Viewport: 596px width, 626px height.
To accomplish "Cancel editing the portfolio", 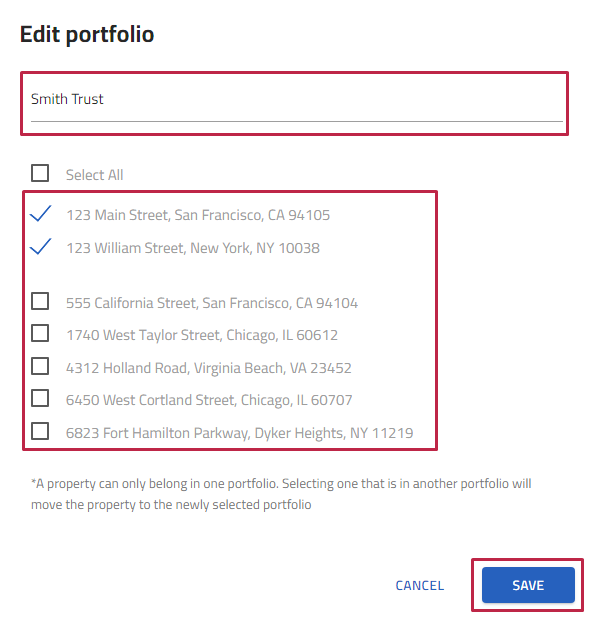I will [x=420, y=585].
